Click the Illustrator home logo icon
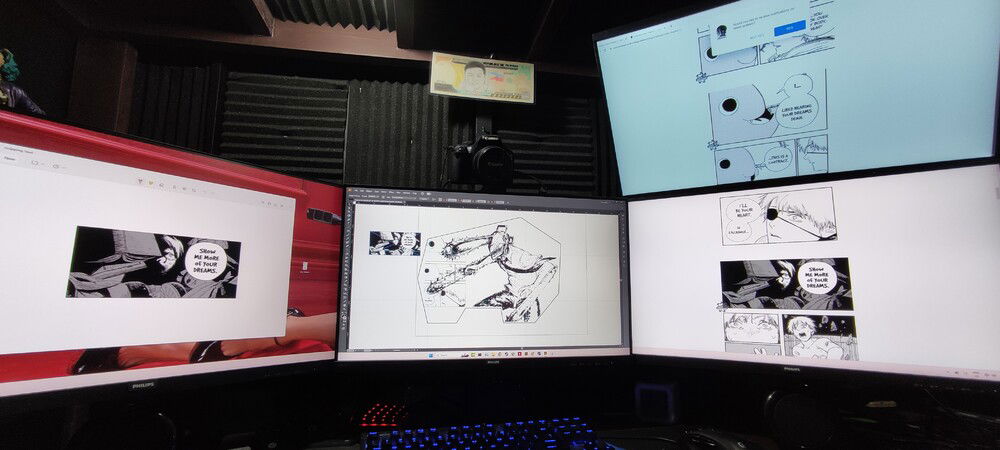 coord(351,192)
